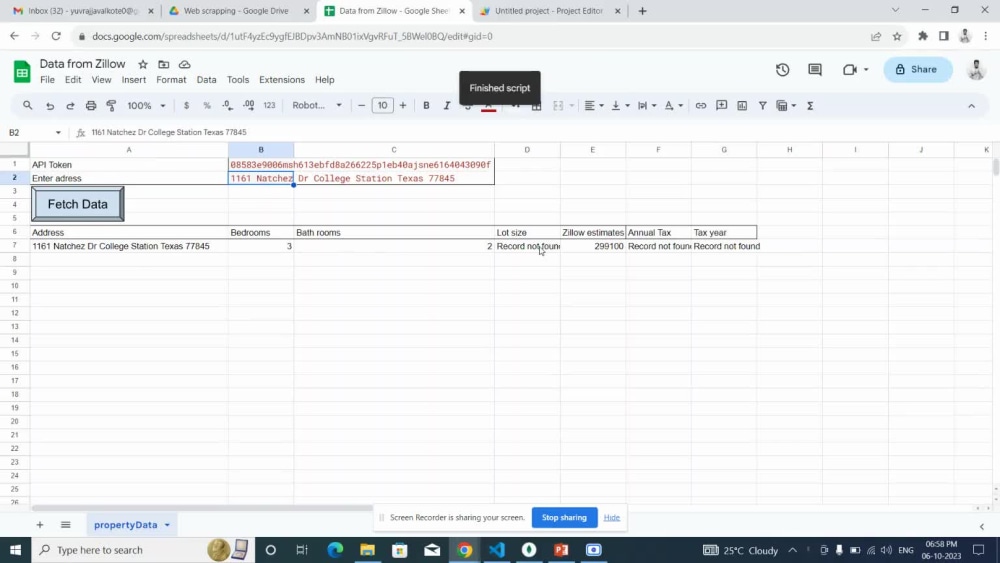Collapse the toolbar with the up chevron
The image size is (1000, 563).
click(x=971, y=106)
